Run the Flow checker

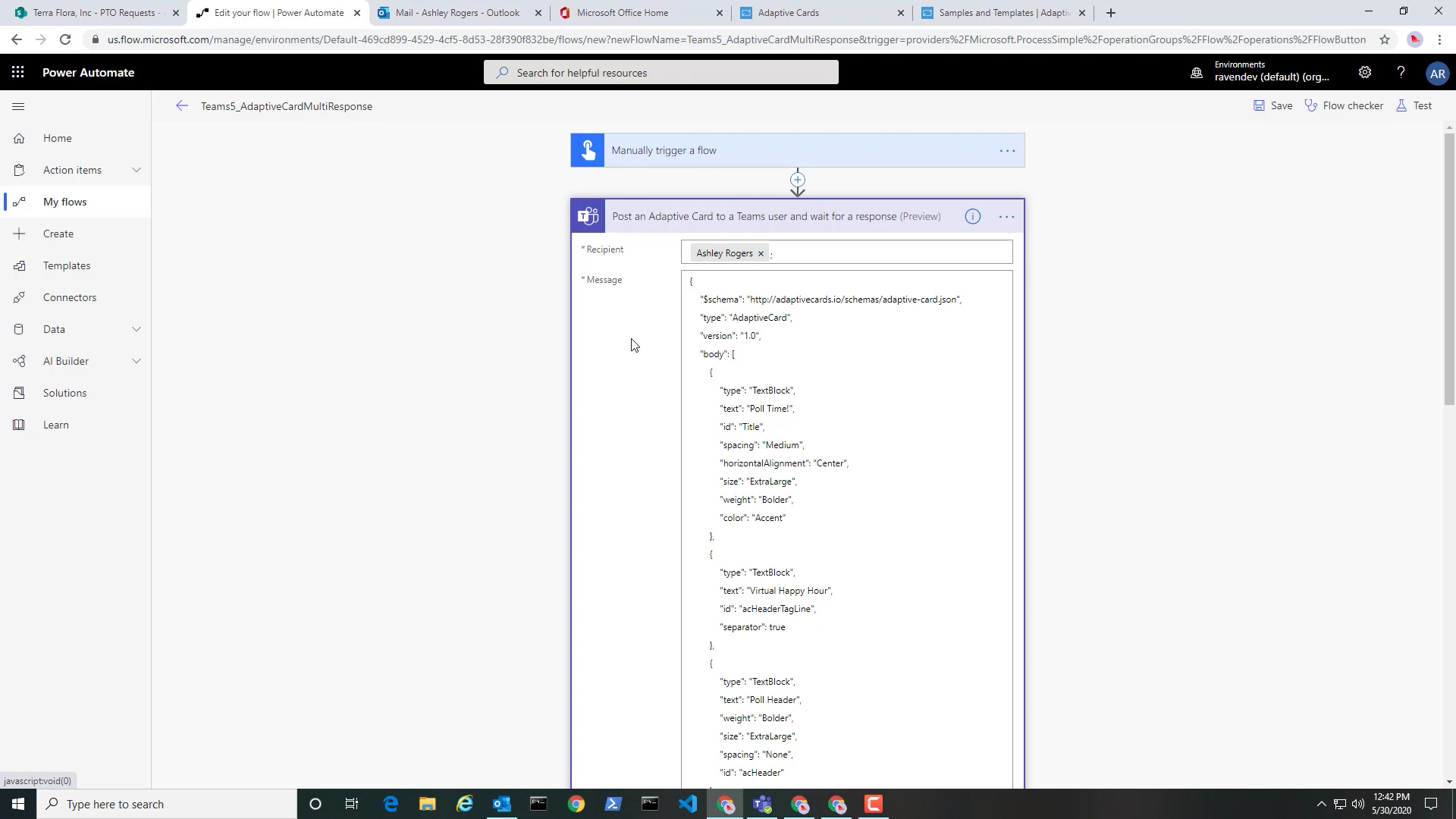[x=1344, y=106]
